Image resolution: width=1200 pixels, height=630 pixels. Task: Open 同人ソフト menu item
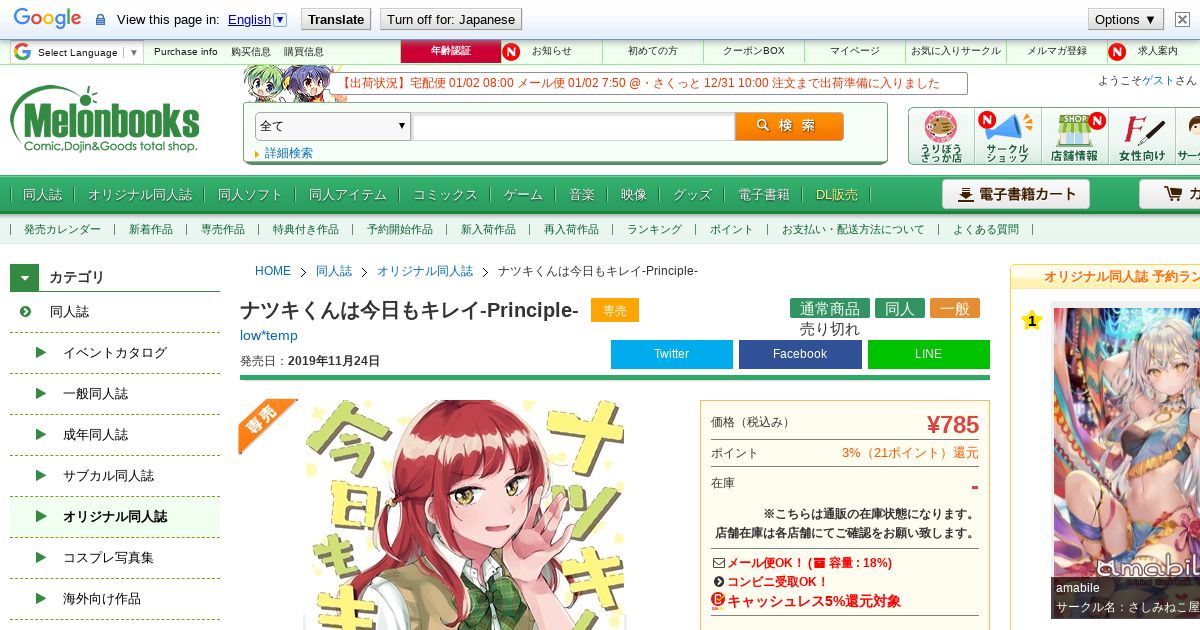250,195
